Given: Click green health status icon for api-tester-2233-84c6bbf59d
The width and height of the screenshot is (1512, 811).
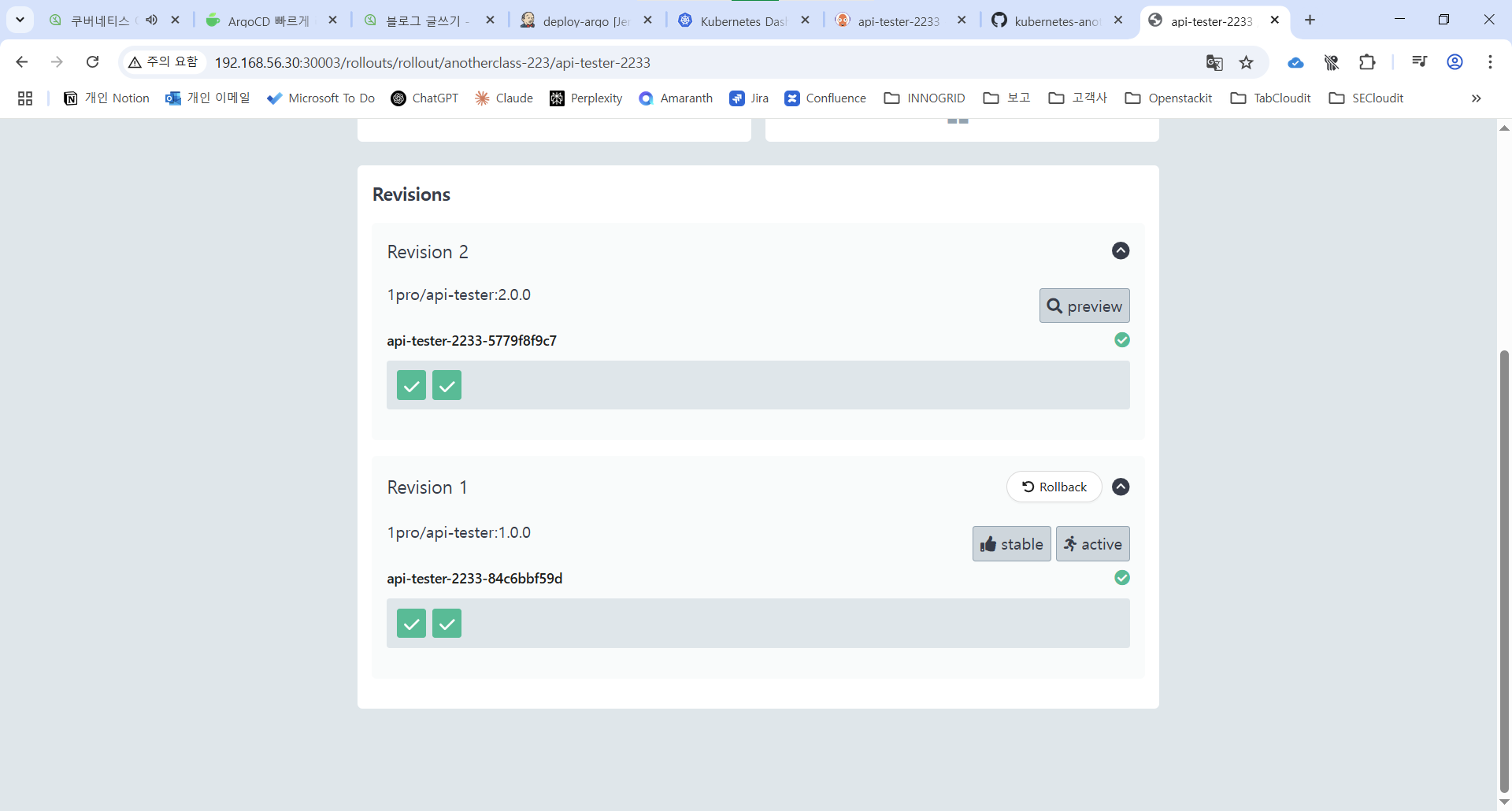Looking at the screenshot, I should 1122,578.
